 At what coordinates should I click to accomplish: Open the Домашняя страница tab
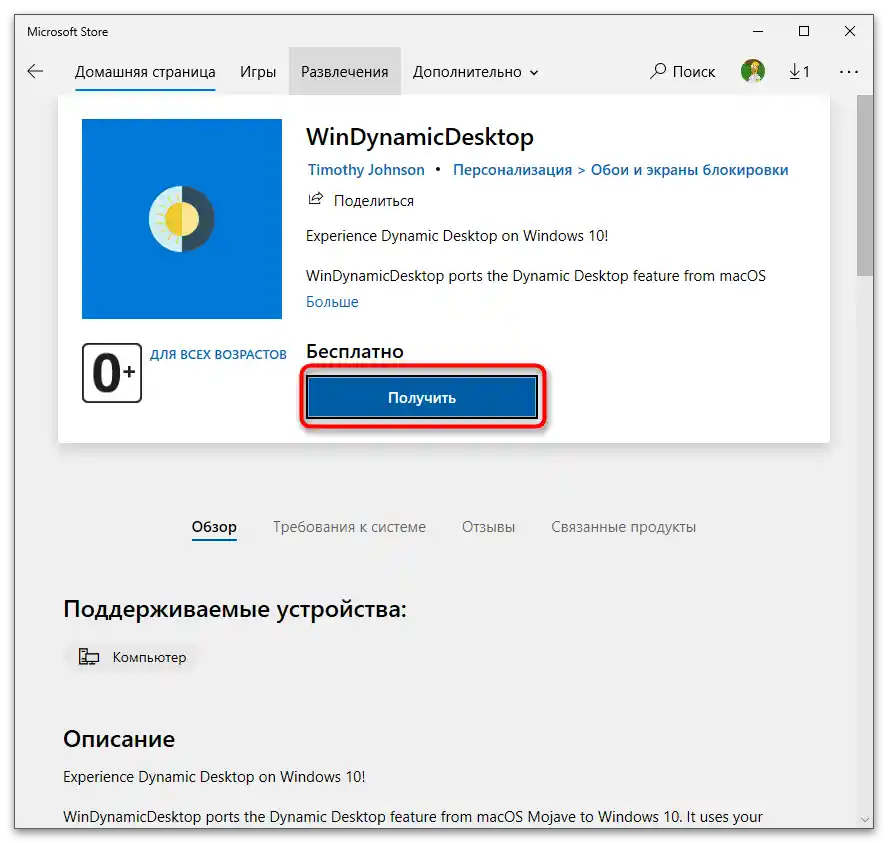pyautogui.click(x=145, y=72)
